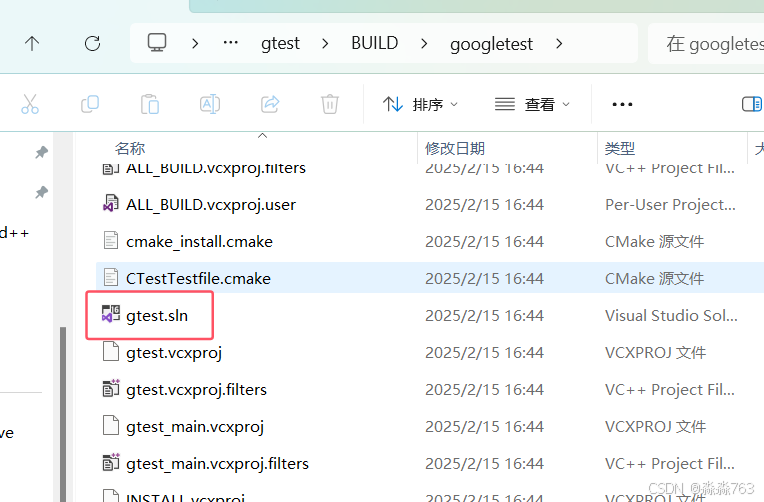Click navigation pane vertical scrollbar
The height and width of the screenshot is (502, 764).
pos(63,414)
